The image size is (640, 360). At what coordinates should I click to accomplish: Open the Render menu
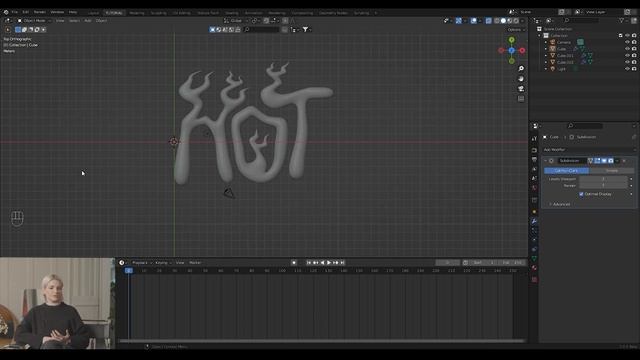tap(40, 12)
